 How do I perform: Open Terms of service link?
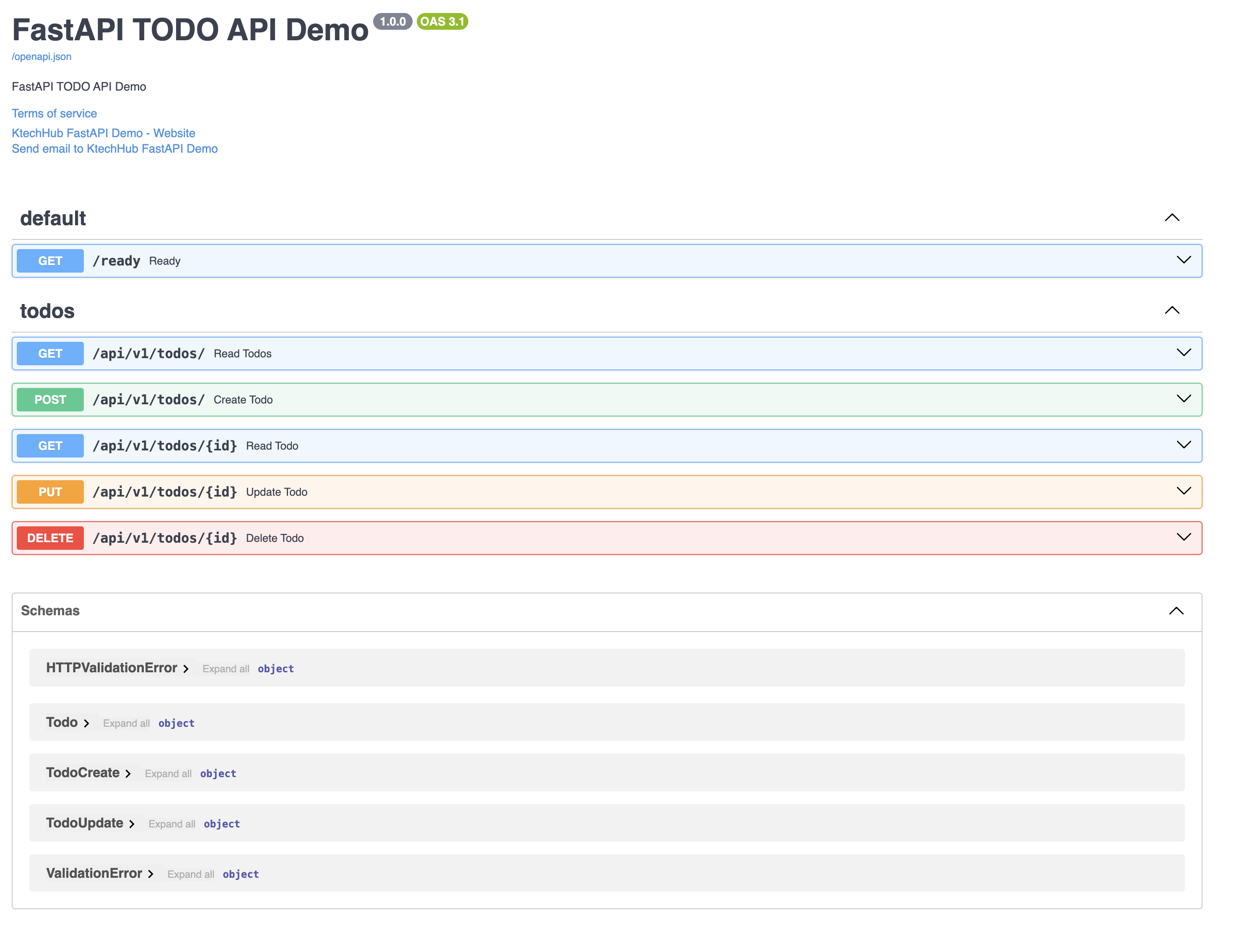coord(54,114)
